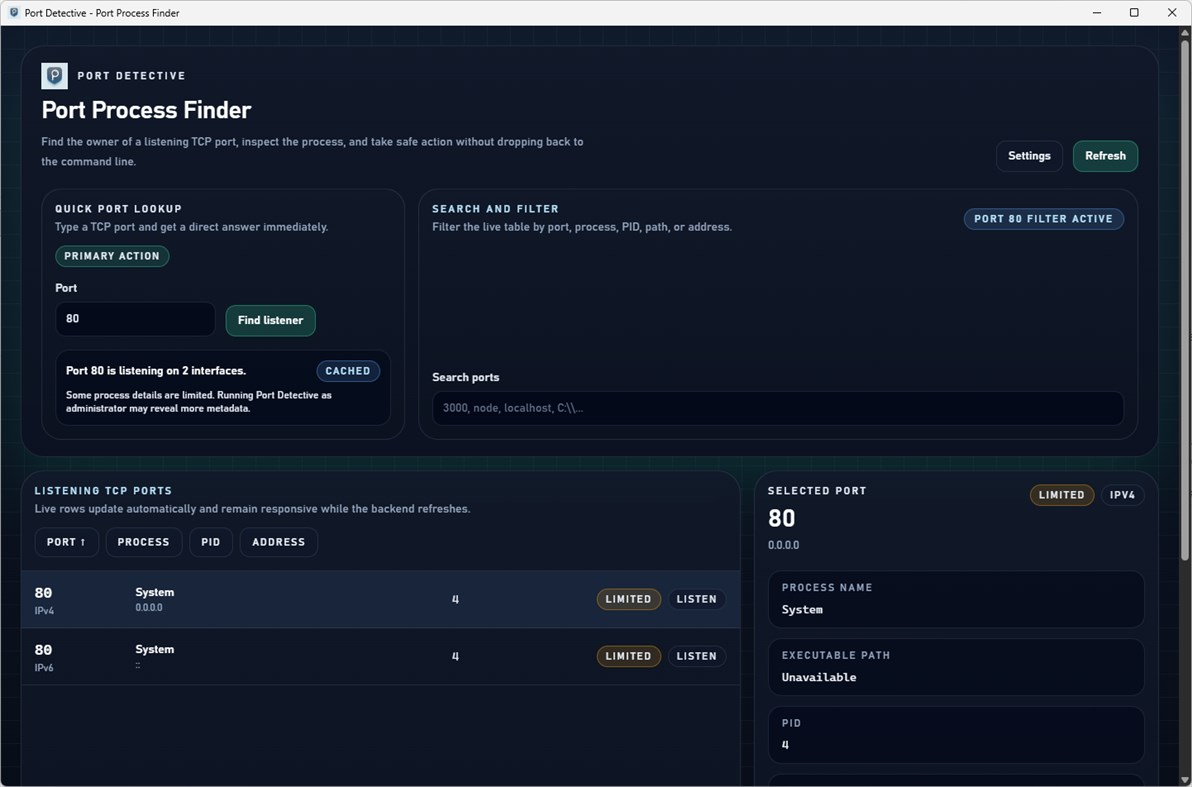Sort the table by PID

point(210,541)
